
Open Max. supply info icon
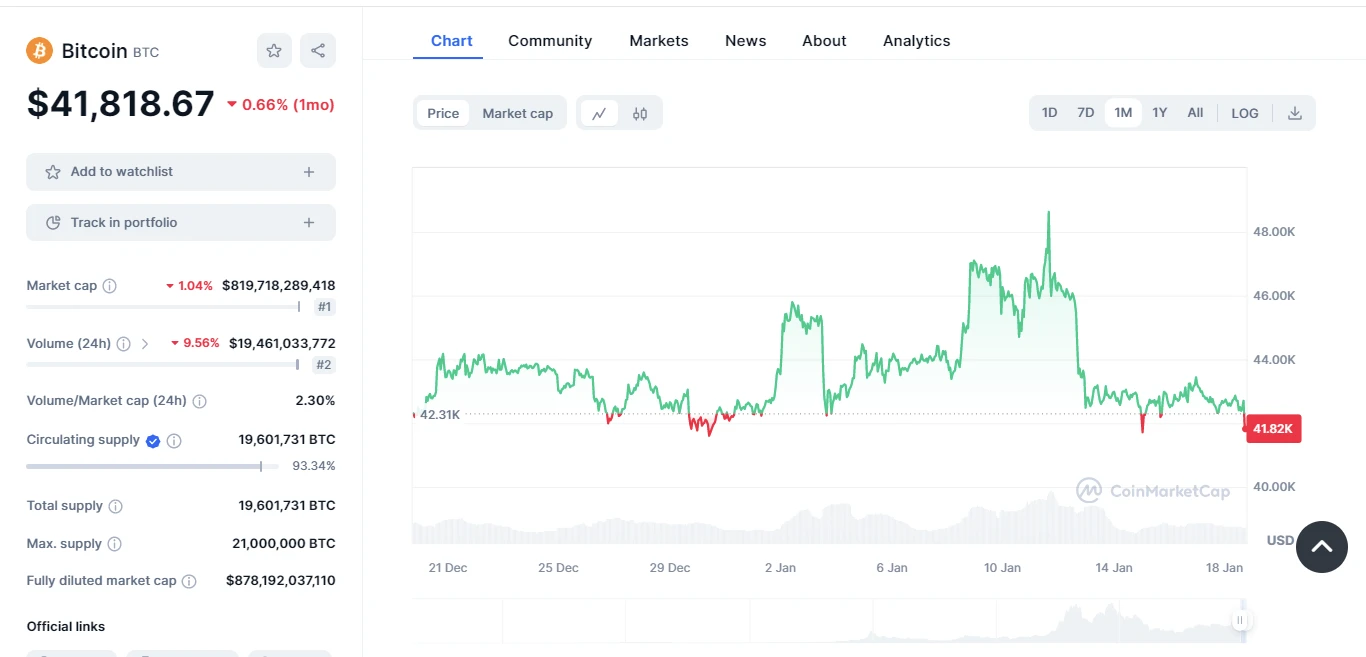tap(114, 544)
